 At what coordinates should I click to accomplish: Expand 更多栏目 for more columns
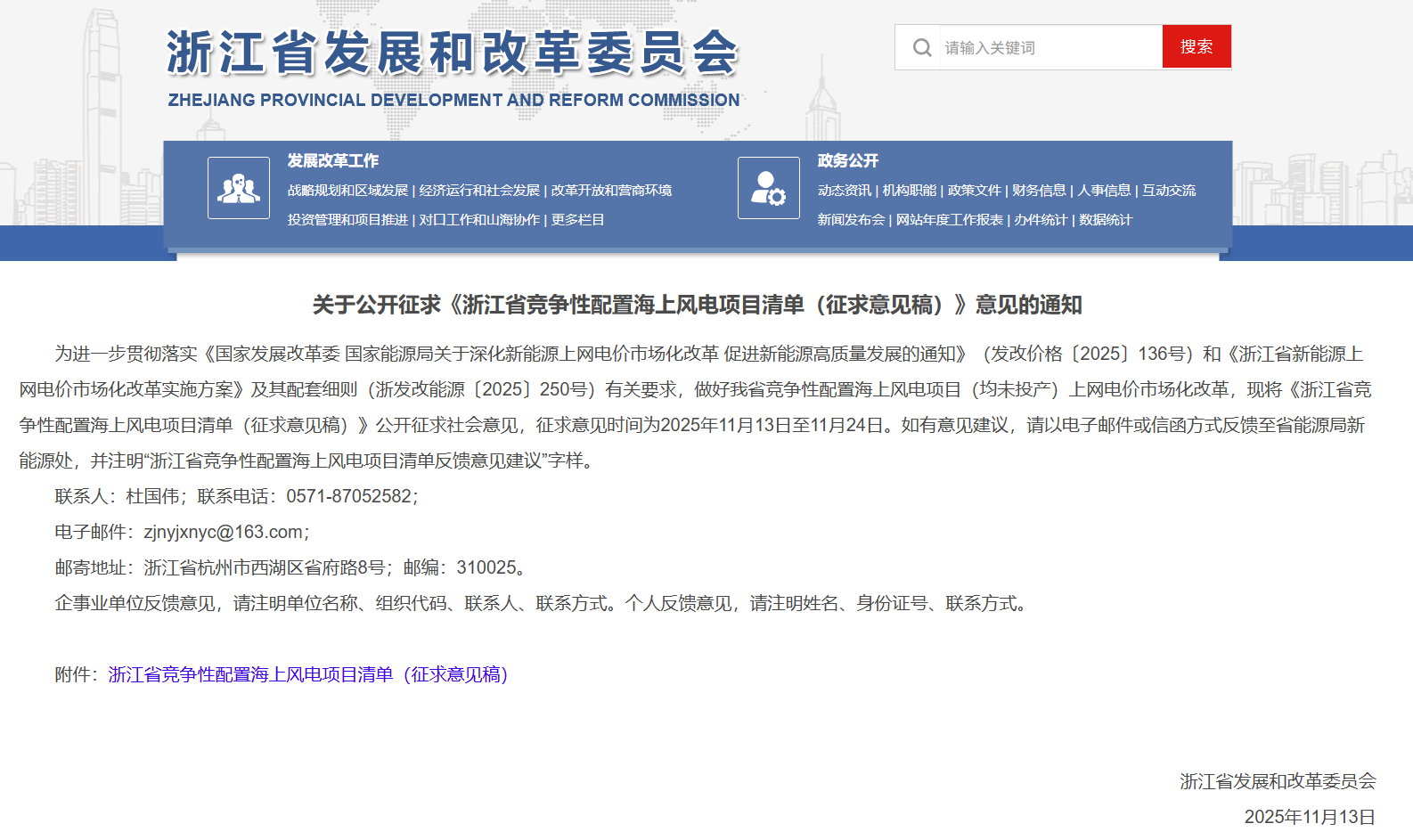click(x=577, y=220)
